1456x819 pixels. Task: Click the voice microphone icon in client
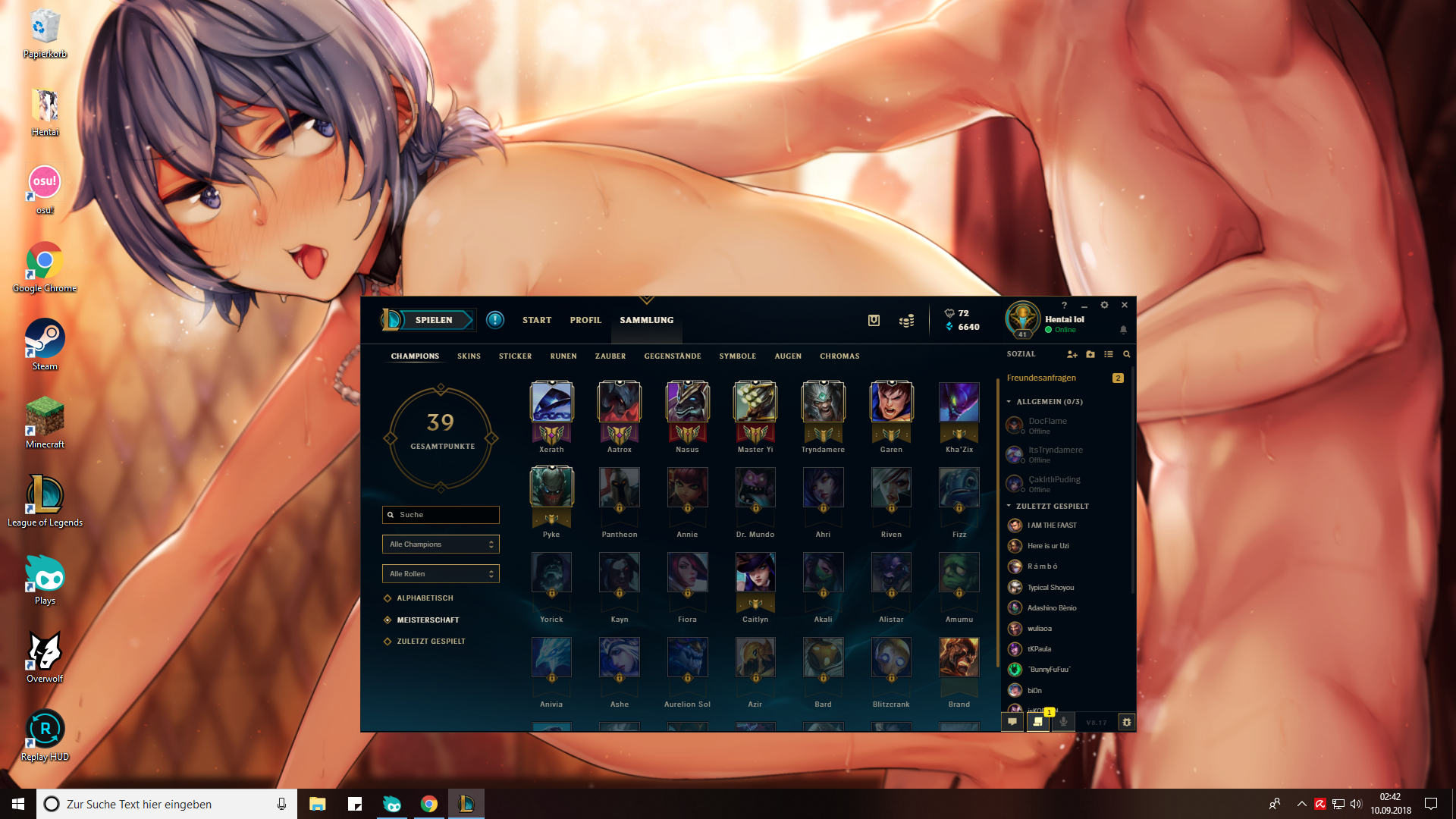click(1064, 722)
